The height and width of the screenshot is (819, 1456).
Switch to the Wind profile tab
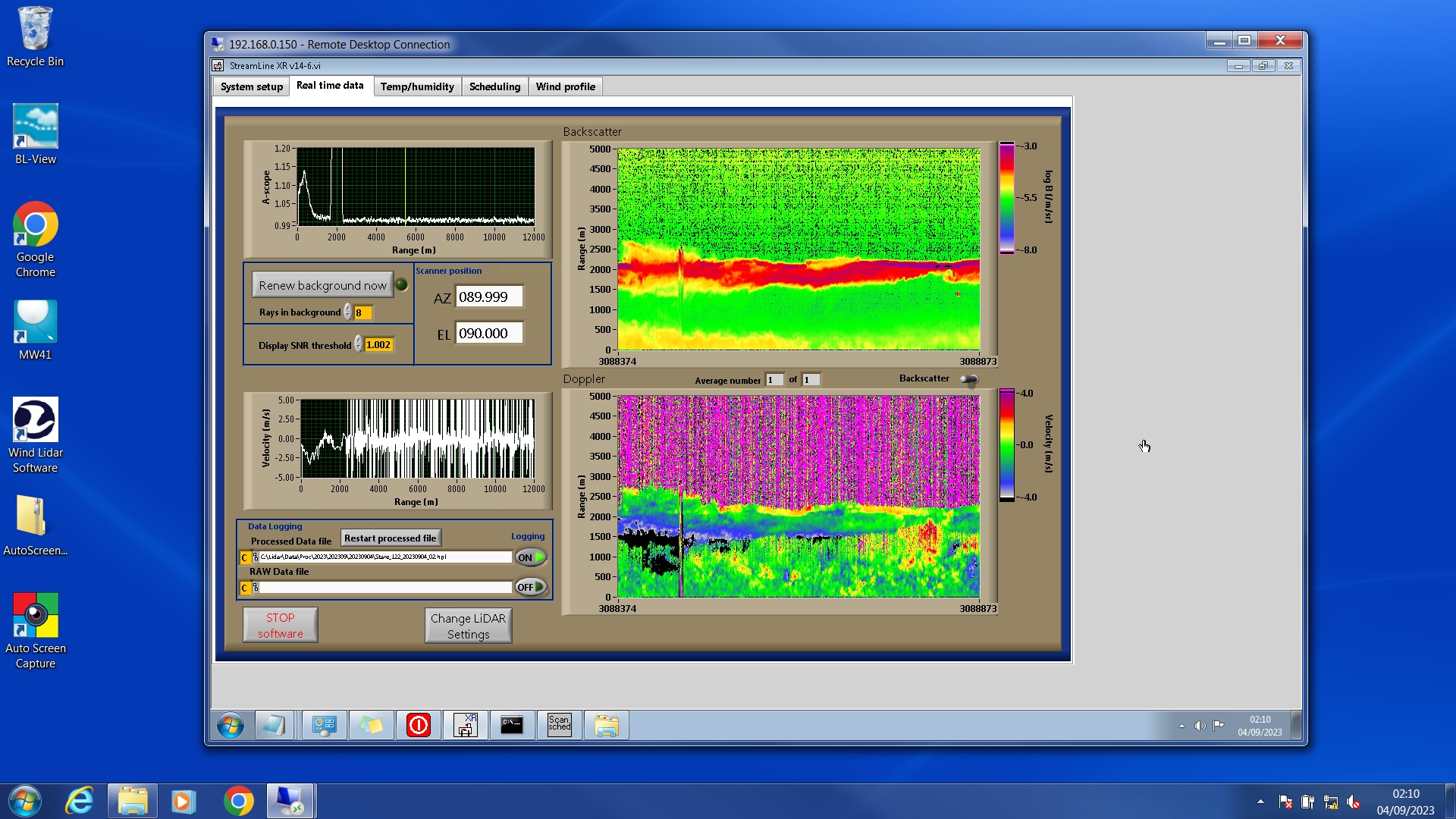(x=565, y=86)
